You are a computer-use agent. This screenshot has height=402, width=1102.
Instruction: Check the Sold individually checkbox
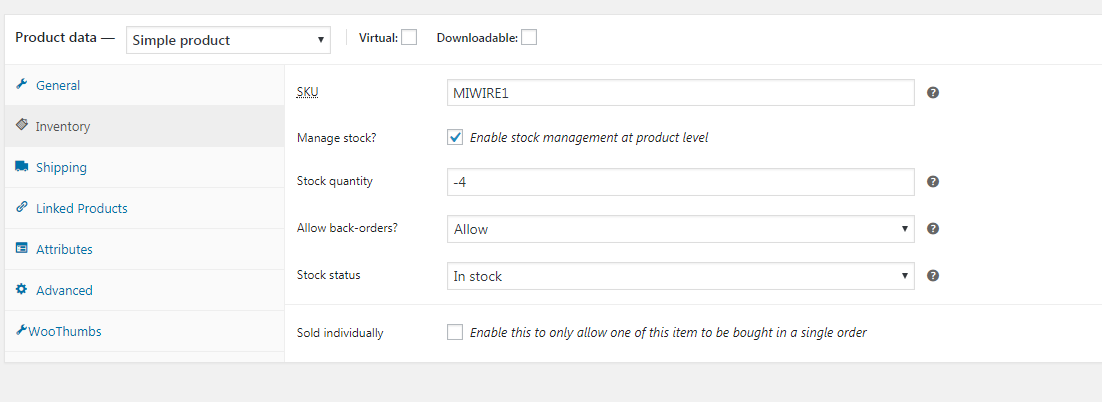(x=455, y=332)
